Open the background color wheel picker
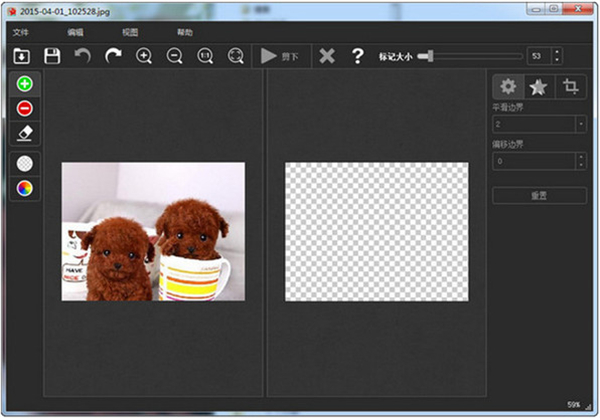The width and height of the screenshot is (600, 420). [25, 187]
